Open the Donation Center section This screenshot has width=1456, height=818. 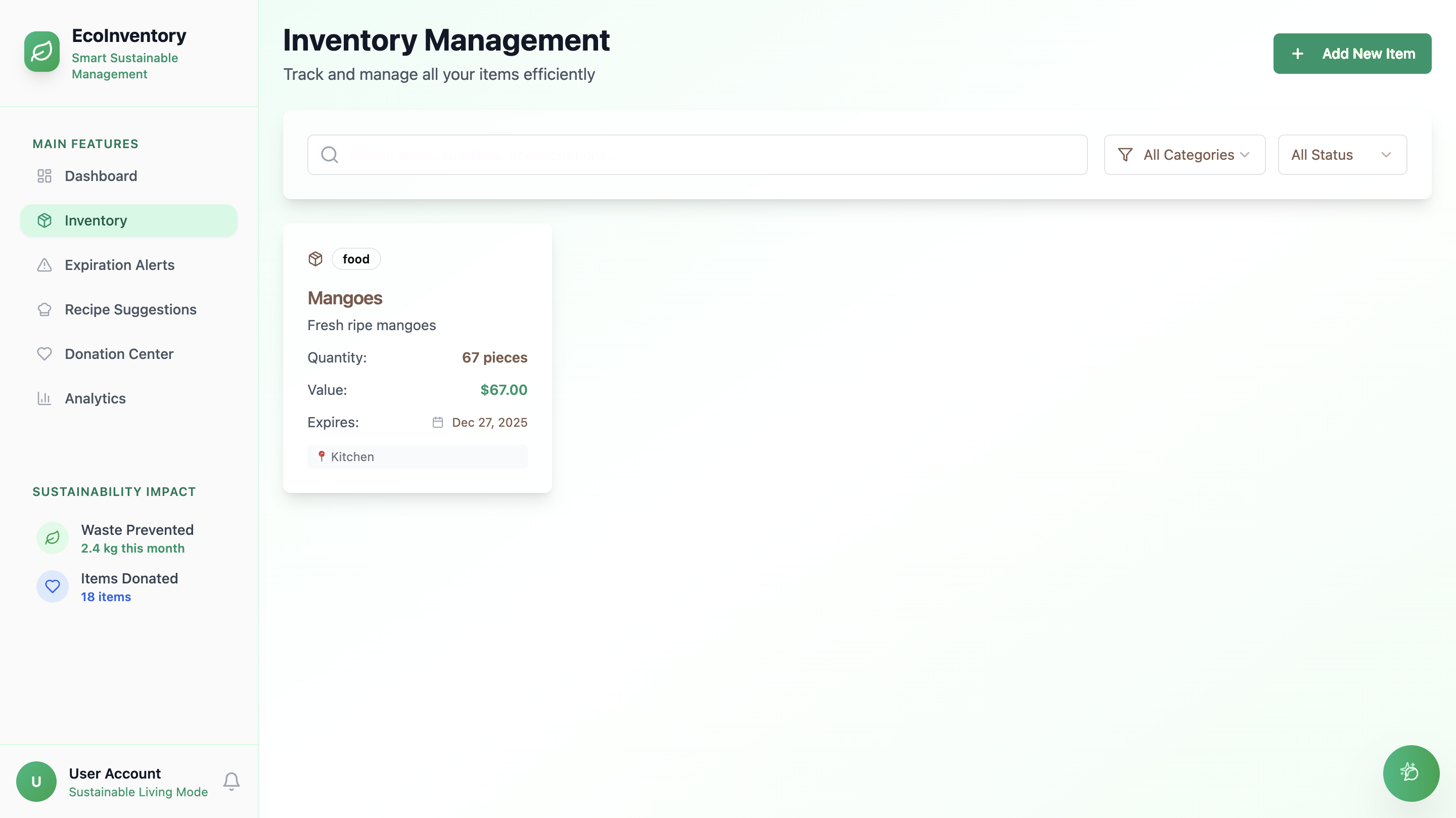click(x=119, y=354)
